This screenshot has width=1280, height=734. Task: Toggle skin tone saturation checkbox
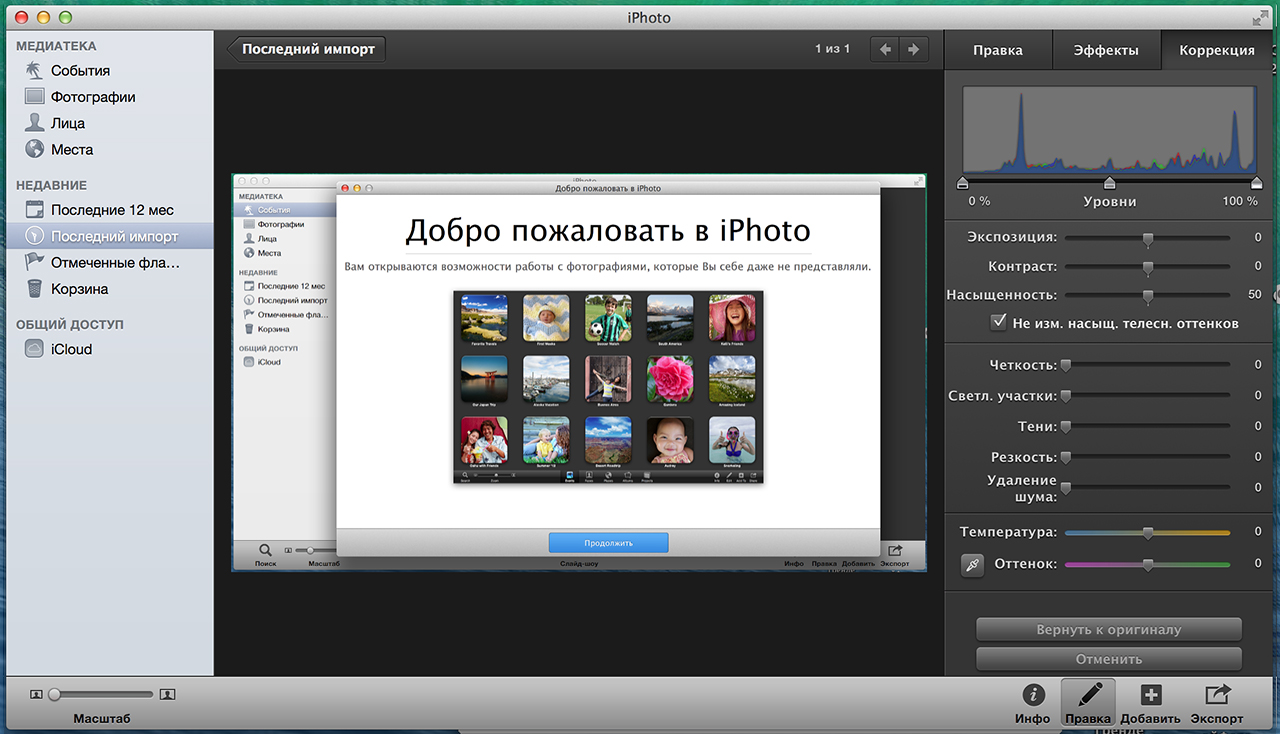pyautogui.click(x=998, y=323)
